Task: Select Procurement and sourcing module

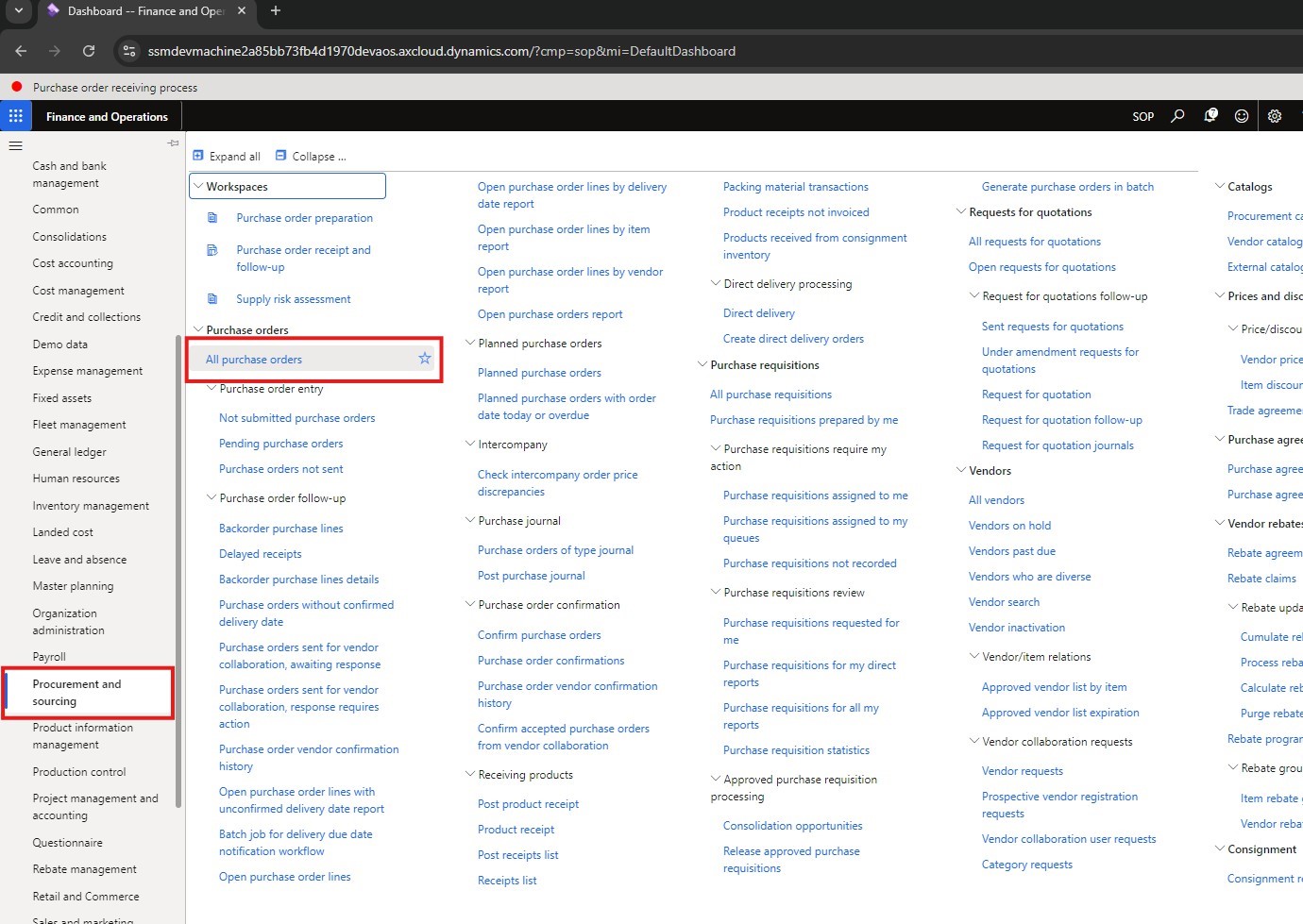Action: (x=76, y=693)
